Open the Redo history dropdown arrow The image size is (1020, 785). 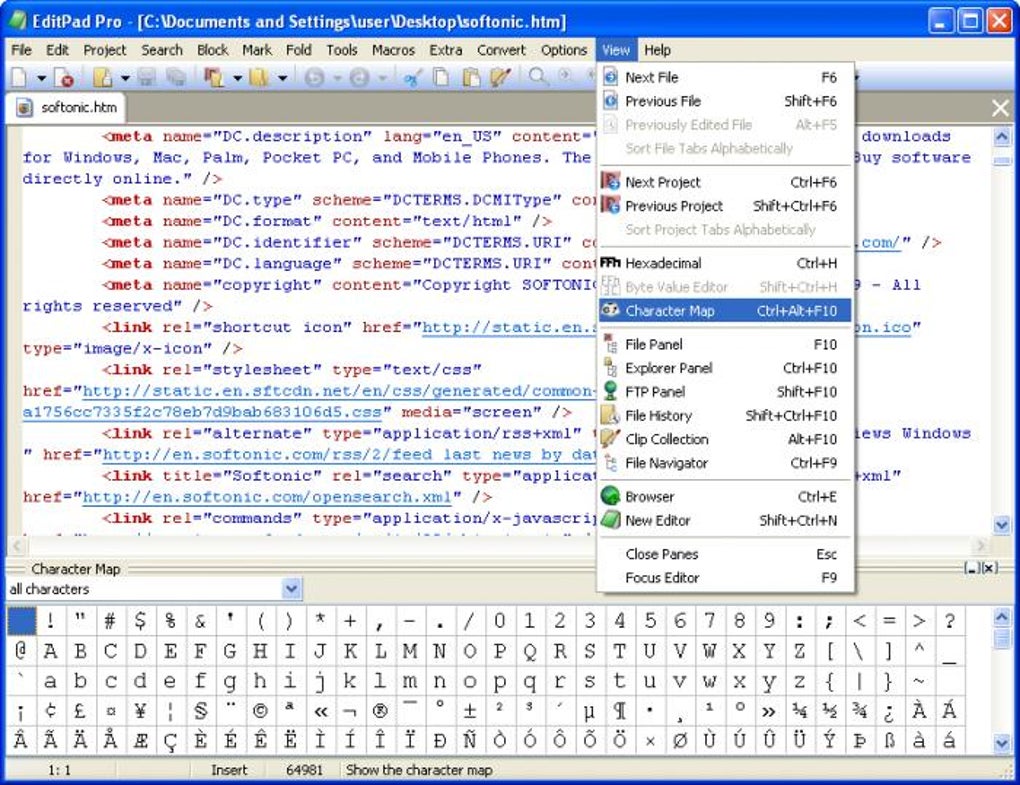click(382, 78)
